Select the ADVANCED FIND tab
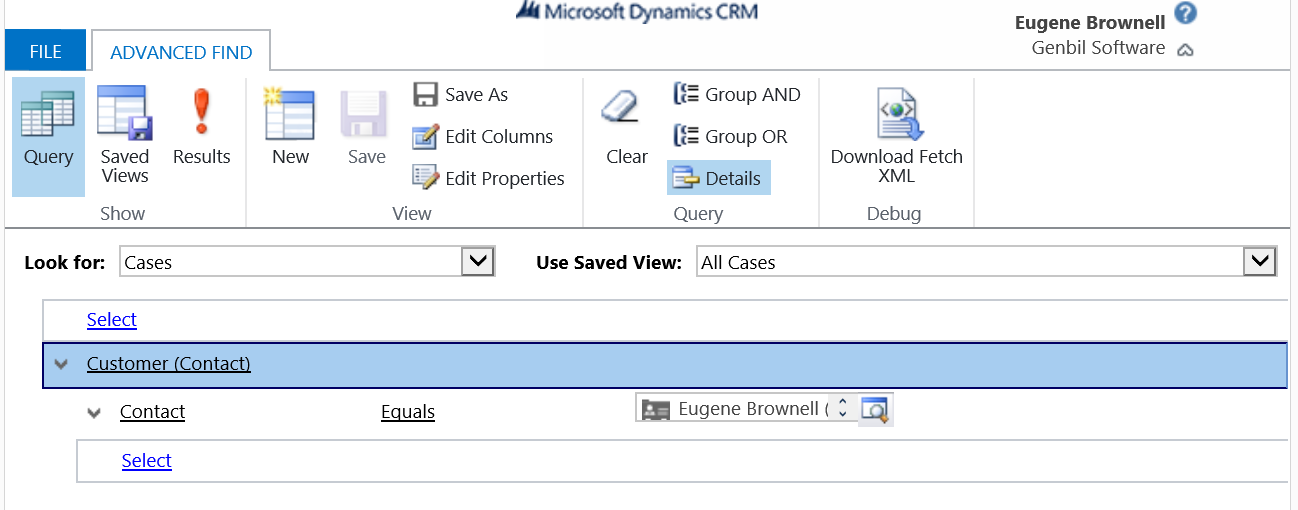Screen dimensions: 1298x510 [x=181, y=52]
